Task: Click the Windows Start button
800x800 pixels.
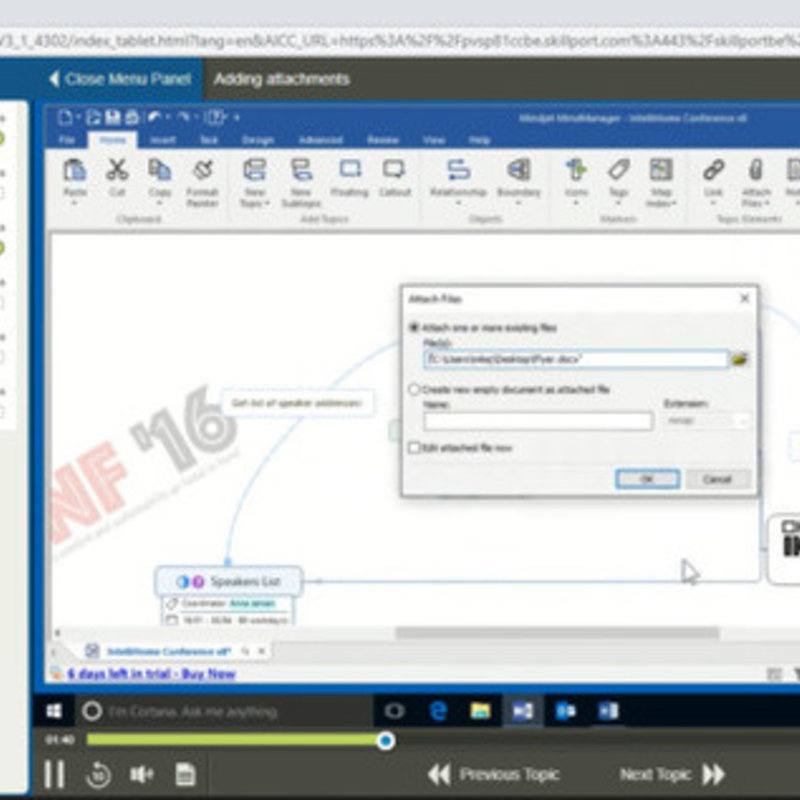Action: pos(54,711)
